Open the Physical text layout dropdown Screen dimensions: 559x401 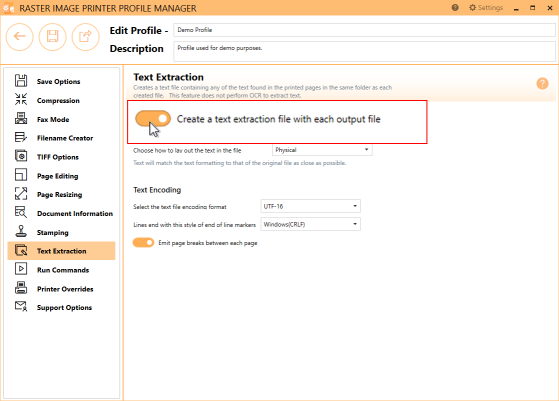[322, 150]
